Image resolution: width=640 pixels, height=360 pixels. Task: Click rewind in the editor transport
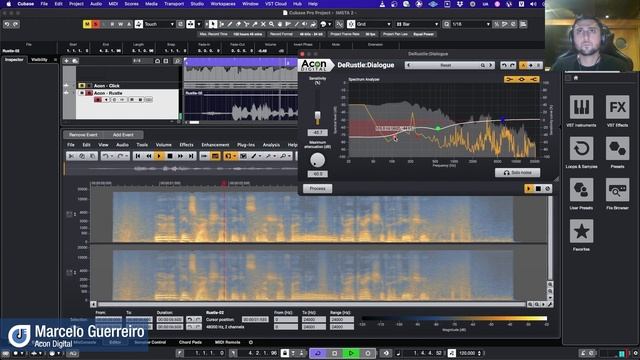point(149,156)
